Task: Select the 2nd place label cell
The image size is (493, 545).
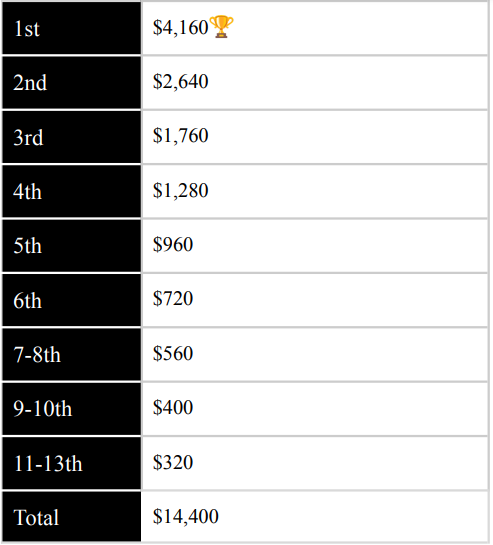Action: pos(72,83)
